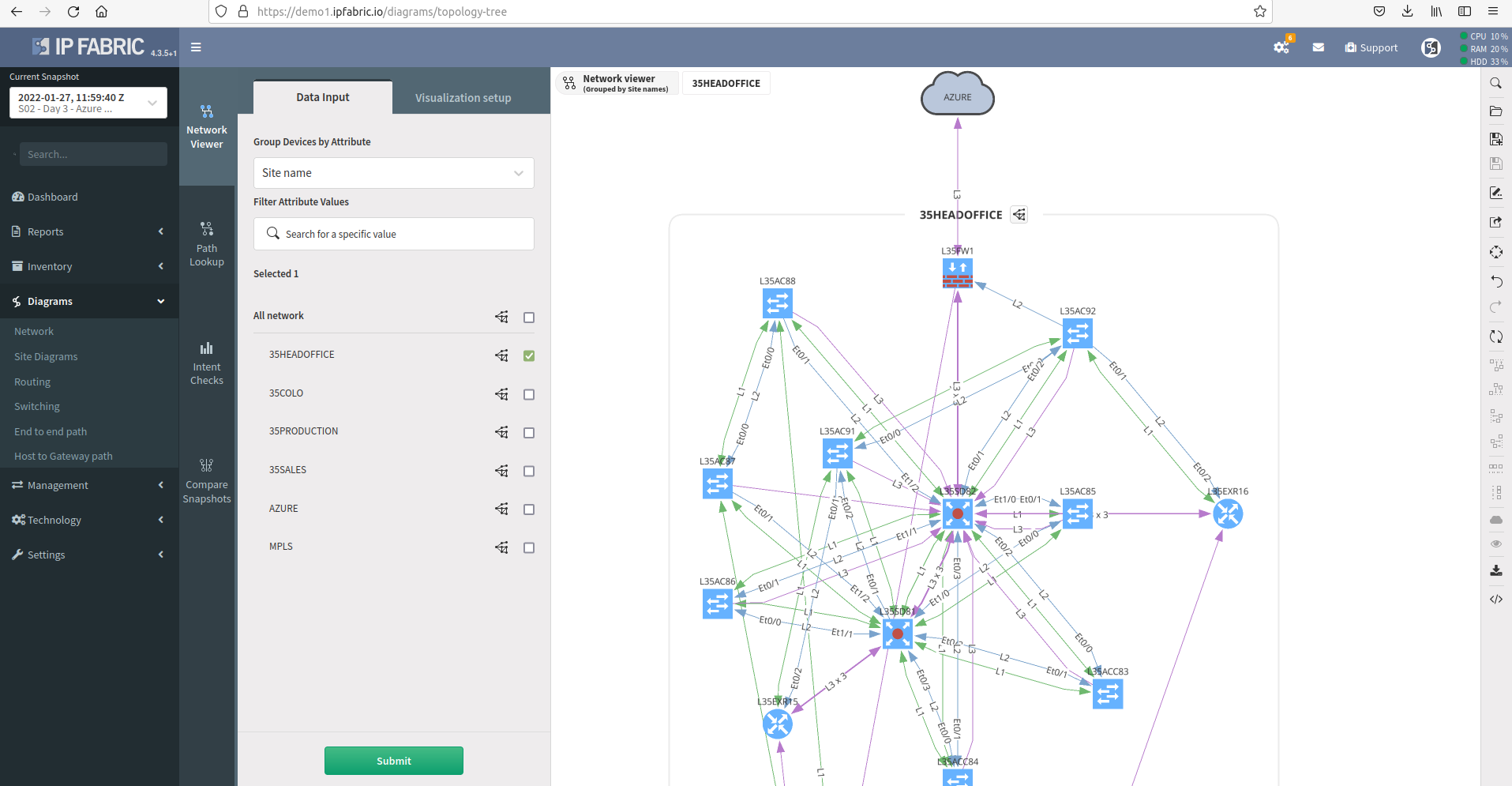Image resolution: width=1512 pixels, height=786 pixels.
Task: Toggle the hamburger sidebar menu icon
Action: point(196,47)
